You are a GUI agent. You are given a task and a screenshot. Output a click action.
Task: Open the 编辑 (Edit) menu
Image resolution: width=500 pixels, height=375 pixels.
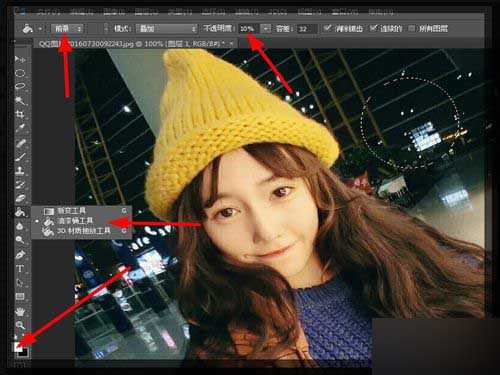82,12
